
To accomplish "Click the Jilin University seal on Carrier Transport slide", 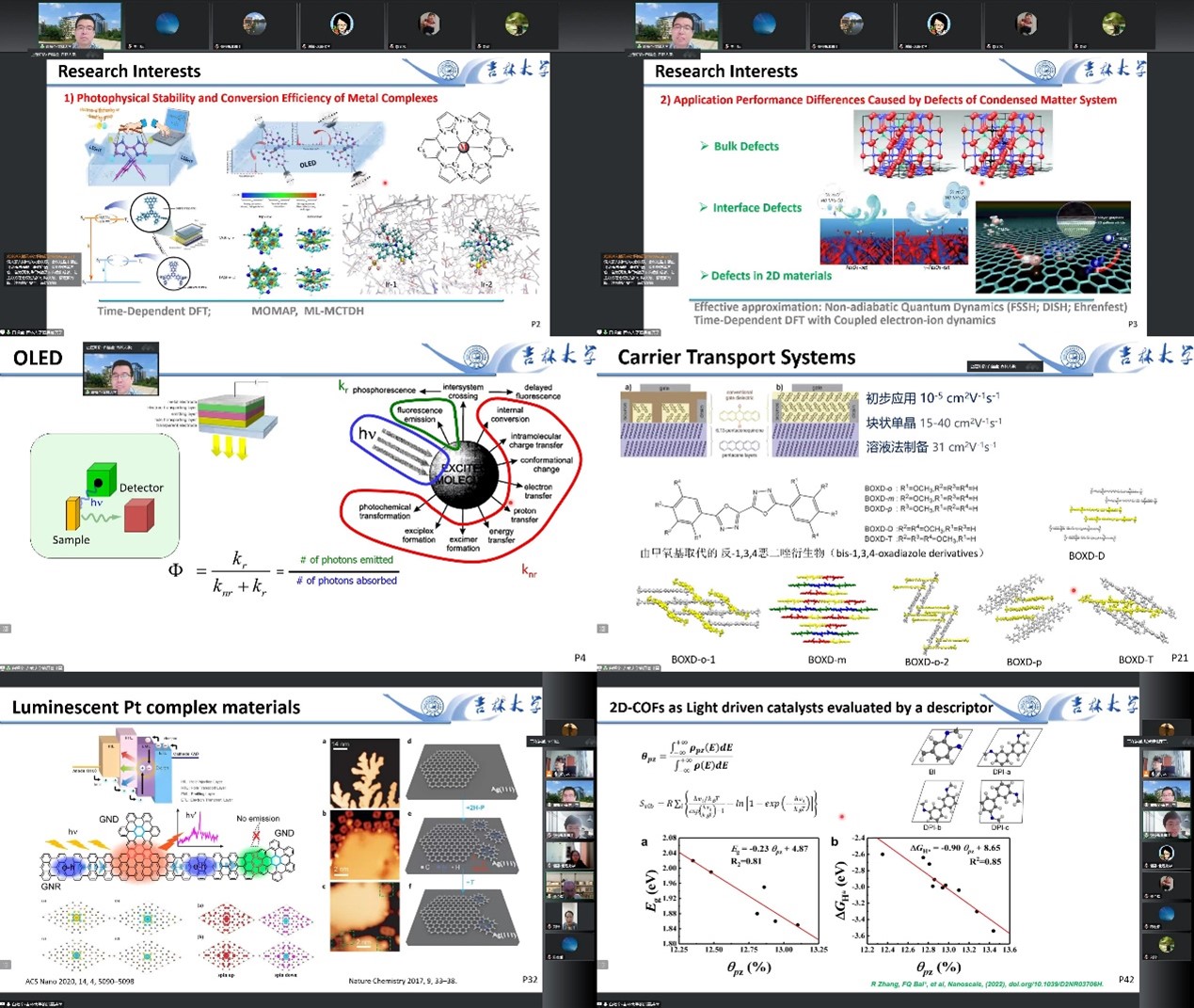I will [1073, 358].
